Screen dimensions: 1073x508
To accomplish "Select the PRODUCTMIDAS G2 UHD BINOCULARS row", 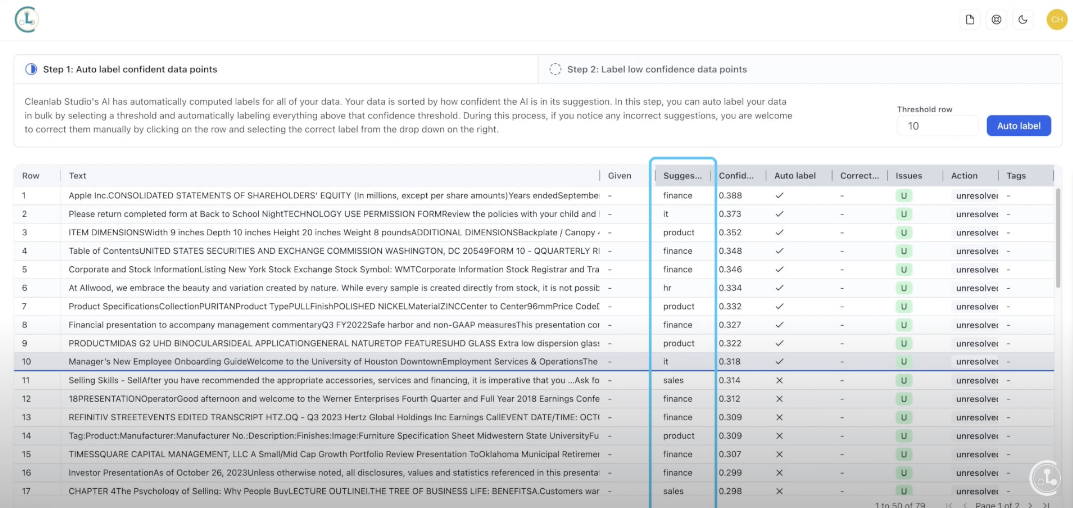I will coord(534,343).
